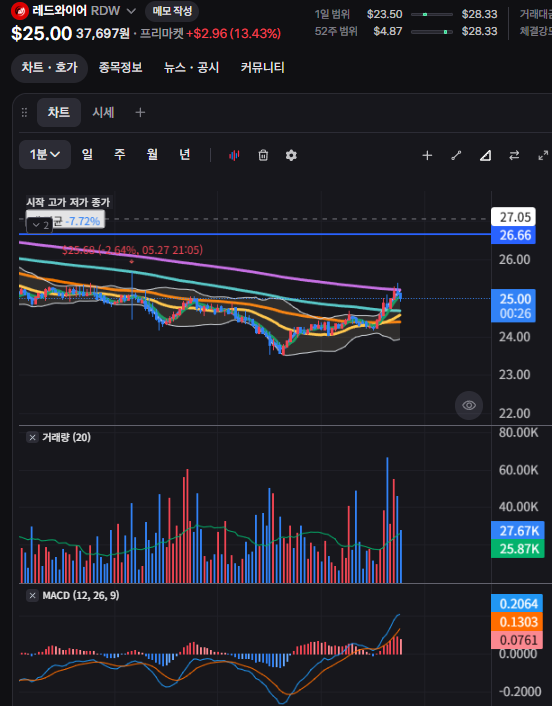This screenshot has height=706, width=552.
Task: Click the 37,697원 converted price
Action: pos(103,33)
